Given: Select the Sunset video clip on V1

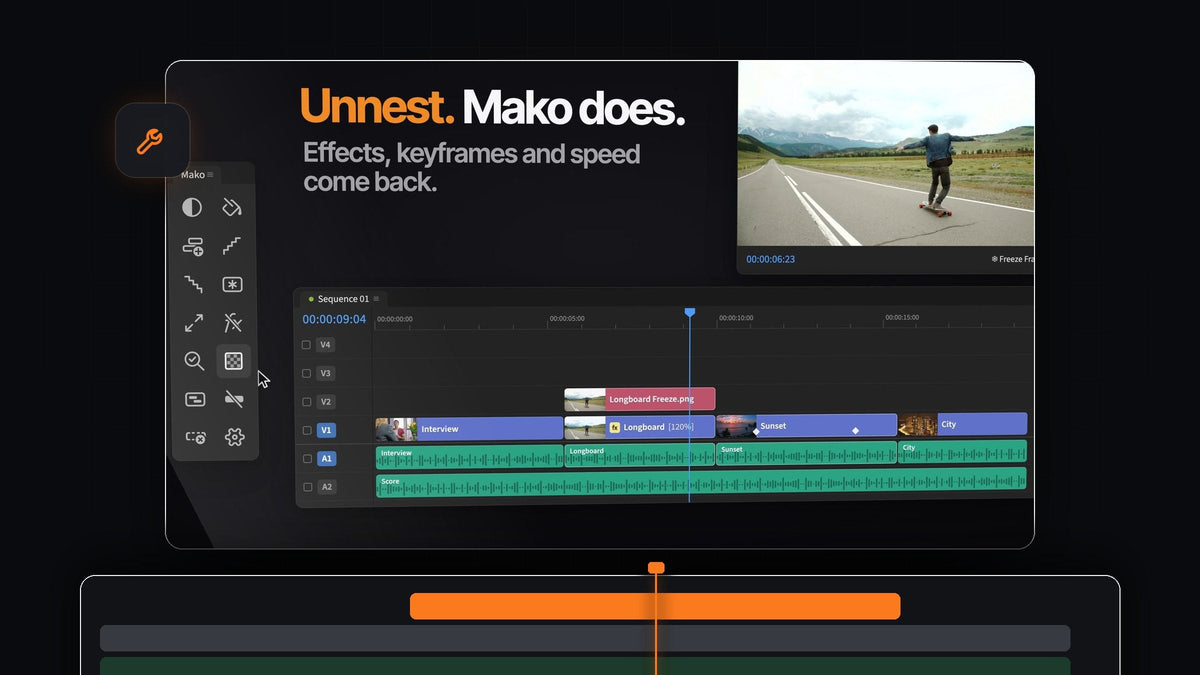Looking at the screenshot, I should pos(807,426).
